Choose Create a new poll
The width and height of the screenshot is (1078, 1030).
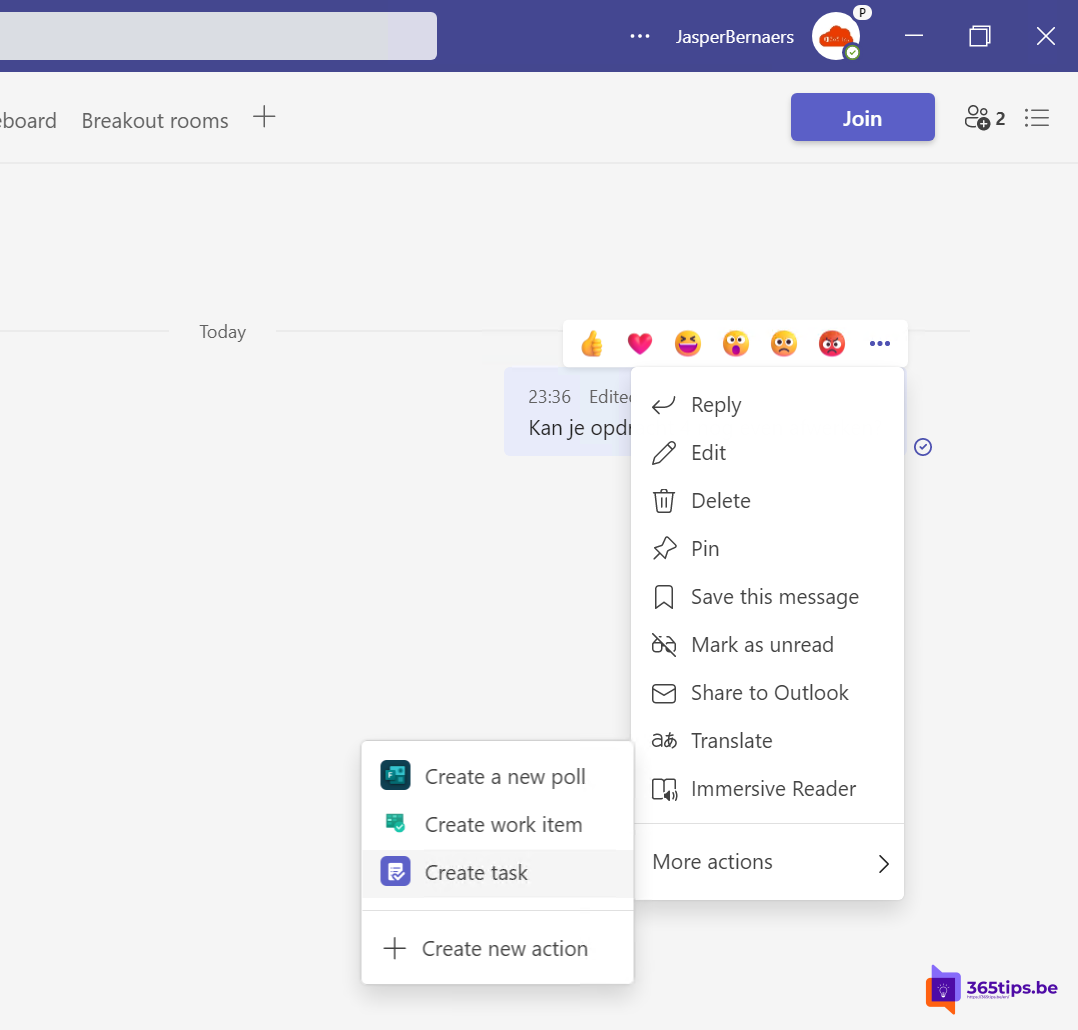(498, 777)
